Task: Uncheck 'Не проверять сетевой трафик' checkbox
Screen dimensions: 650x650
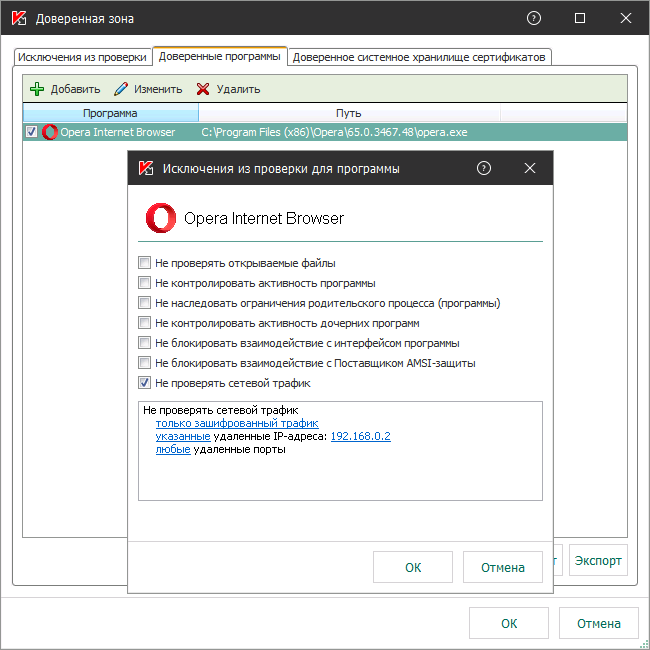Action: tap(144, 382)
